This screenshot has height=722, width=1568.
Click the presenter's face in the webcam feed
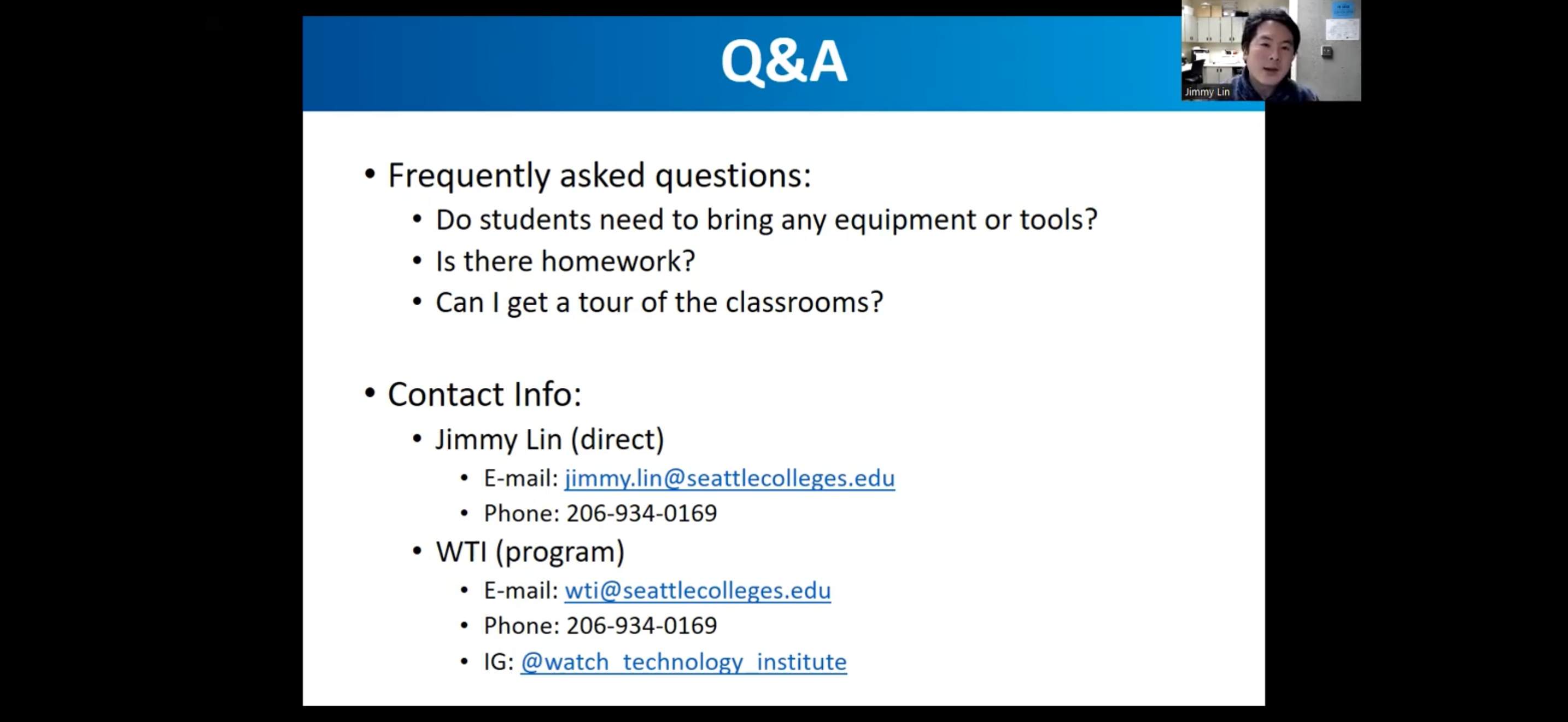[x=1271, y=55]
